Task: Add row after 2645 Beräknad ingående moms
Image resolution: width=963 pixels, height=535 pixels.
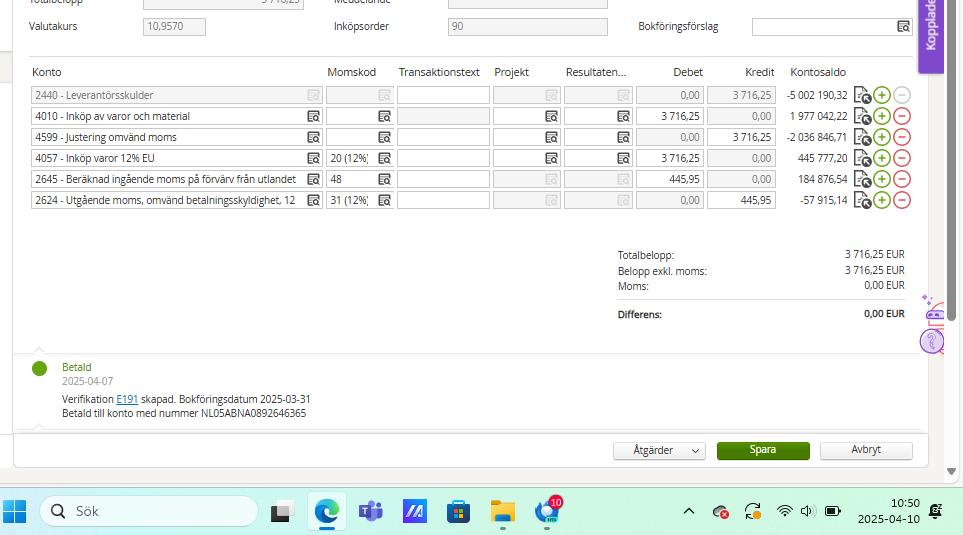Action: click(882, 179)
